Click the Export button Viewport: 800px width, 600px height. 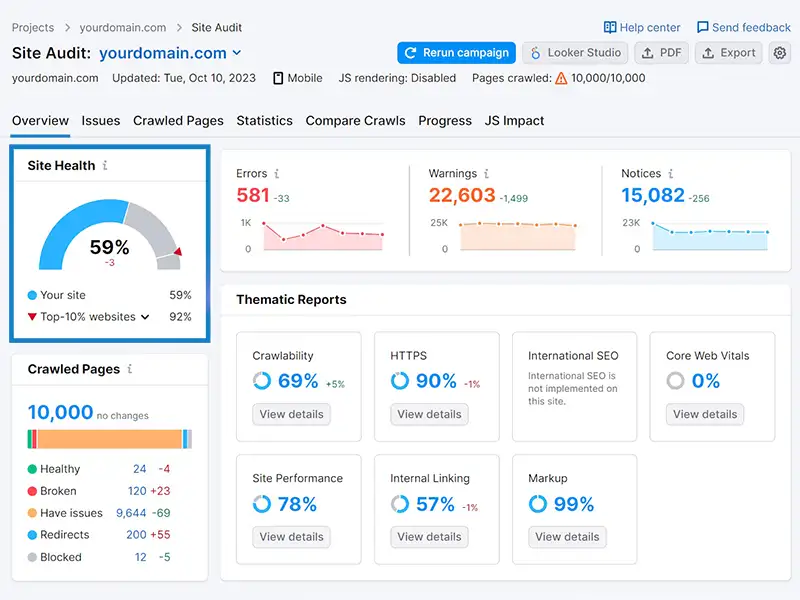729,53
